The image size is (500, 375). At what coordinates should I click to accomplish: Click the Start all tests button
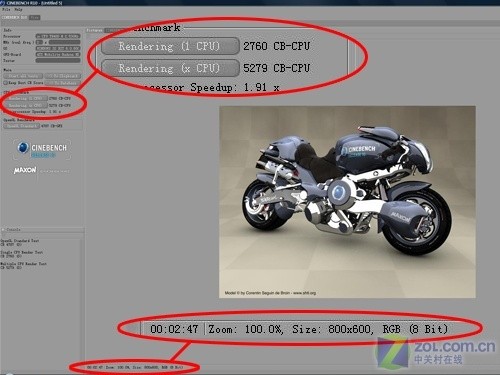point(23,76)
